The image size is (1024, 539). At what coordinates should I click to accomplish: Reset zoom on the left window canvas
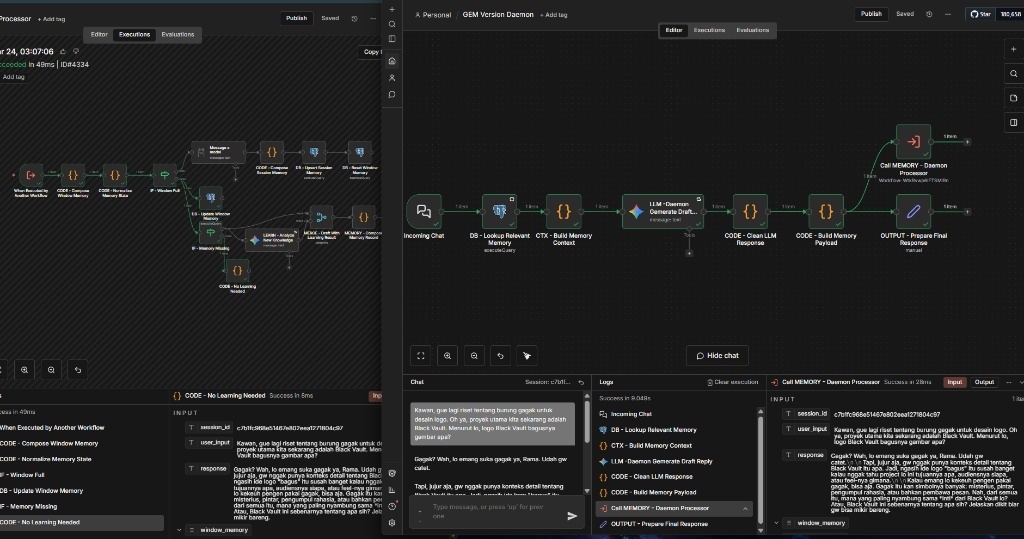[78, 370]
